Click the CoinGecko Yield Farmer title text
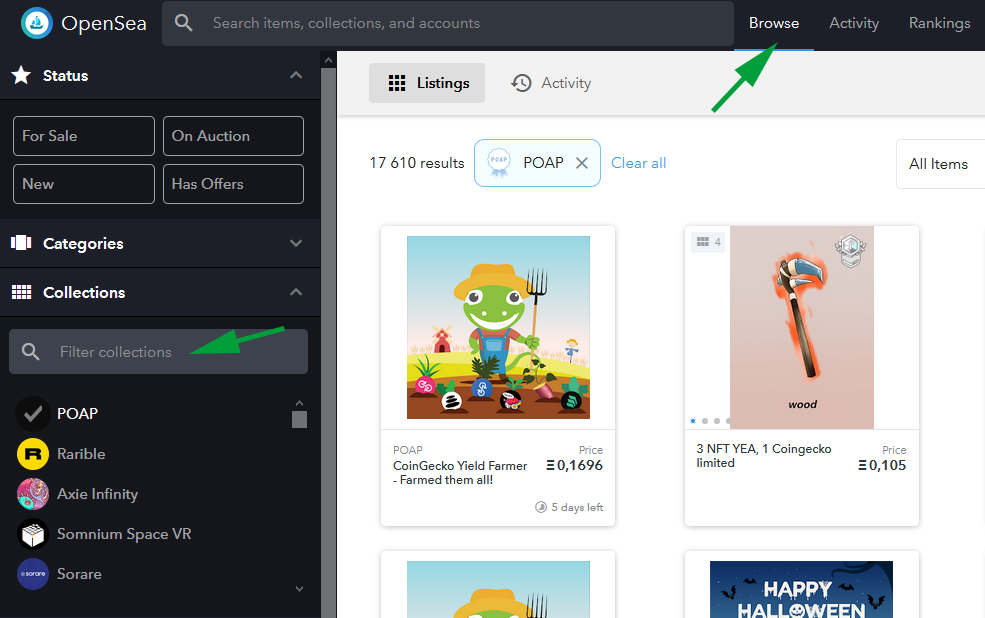The height and width of the screenshot is (618, 985). click(x=460, y=473)
